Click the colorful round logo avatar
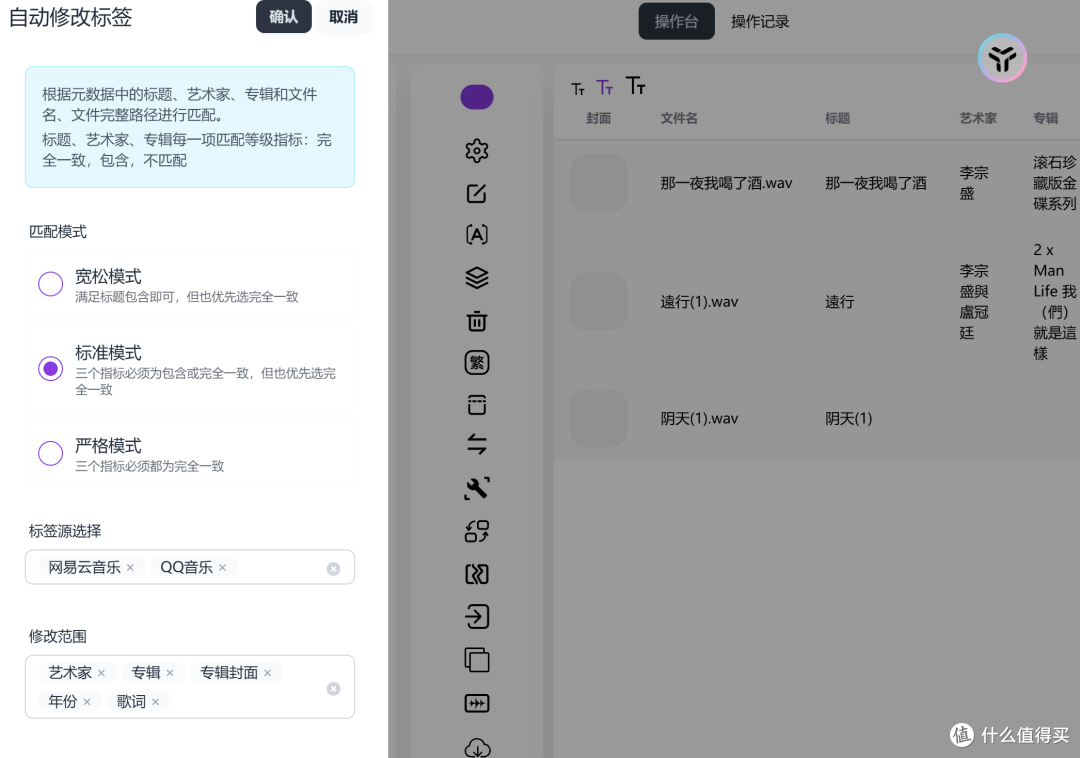This screenshot has height=758, width=1080. pos(1002,58)
